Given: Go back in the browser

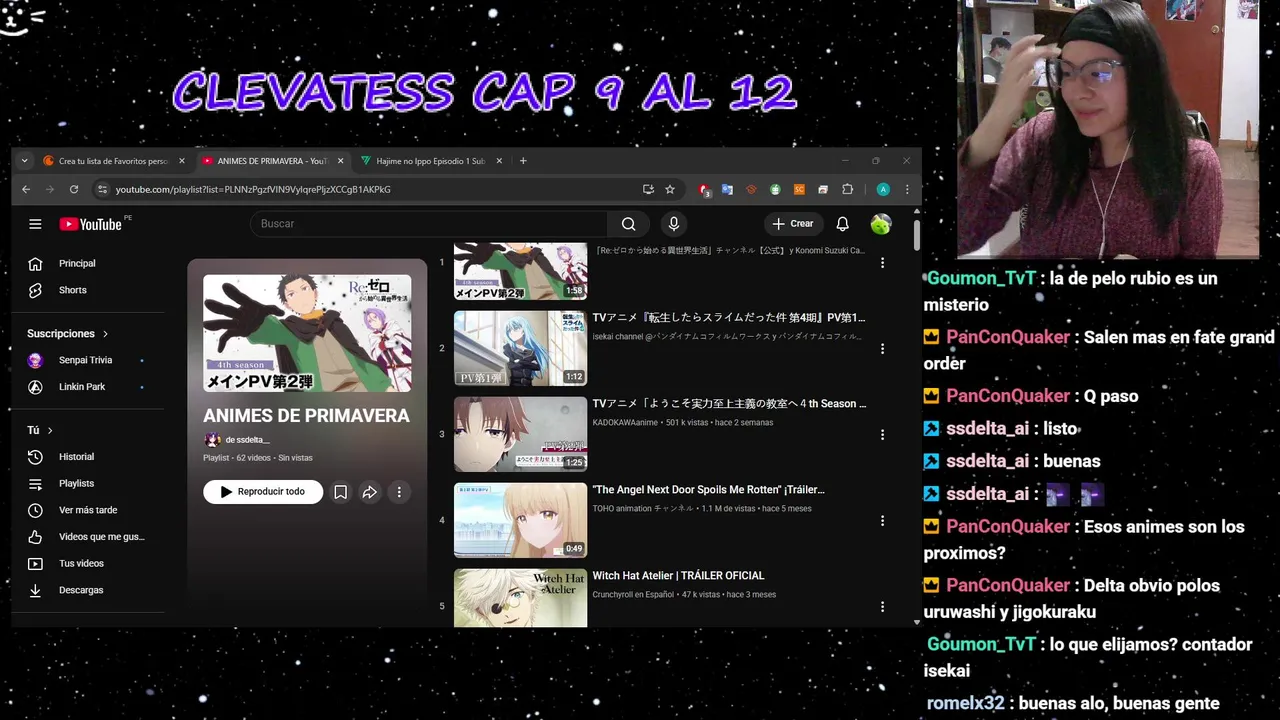Looking at the screenshot, I should coord(26,189).
